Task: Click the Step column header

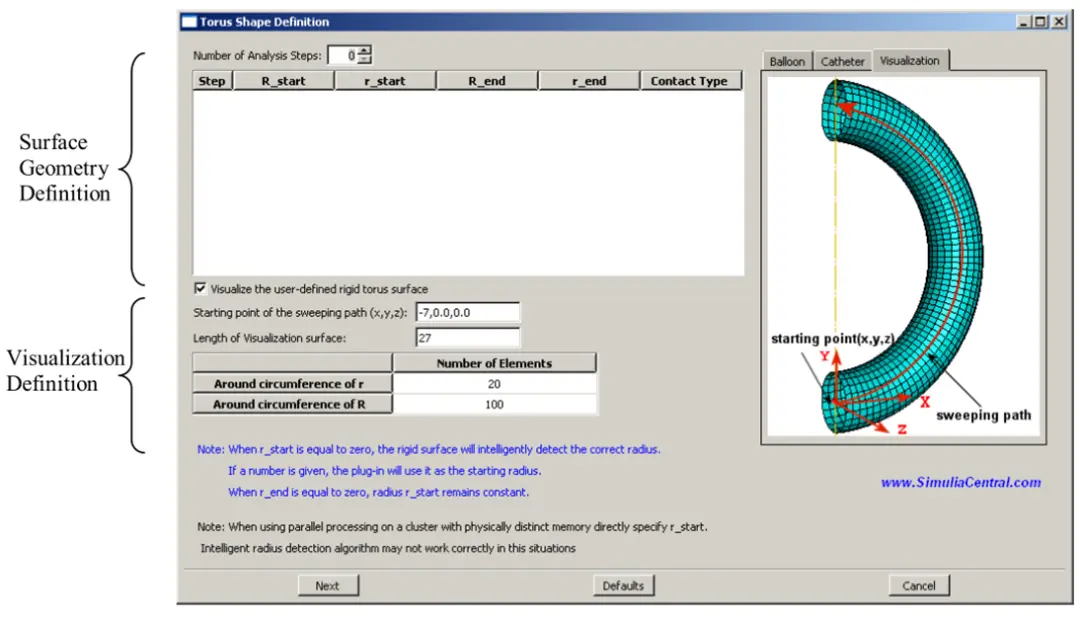Action: point(212,81)
